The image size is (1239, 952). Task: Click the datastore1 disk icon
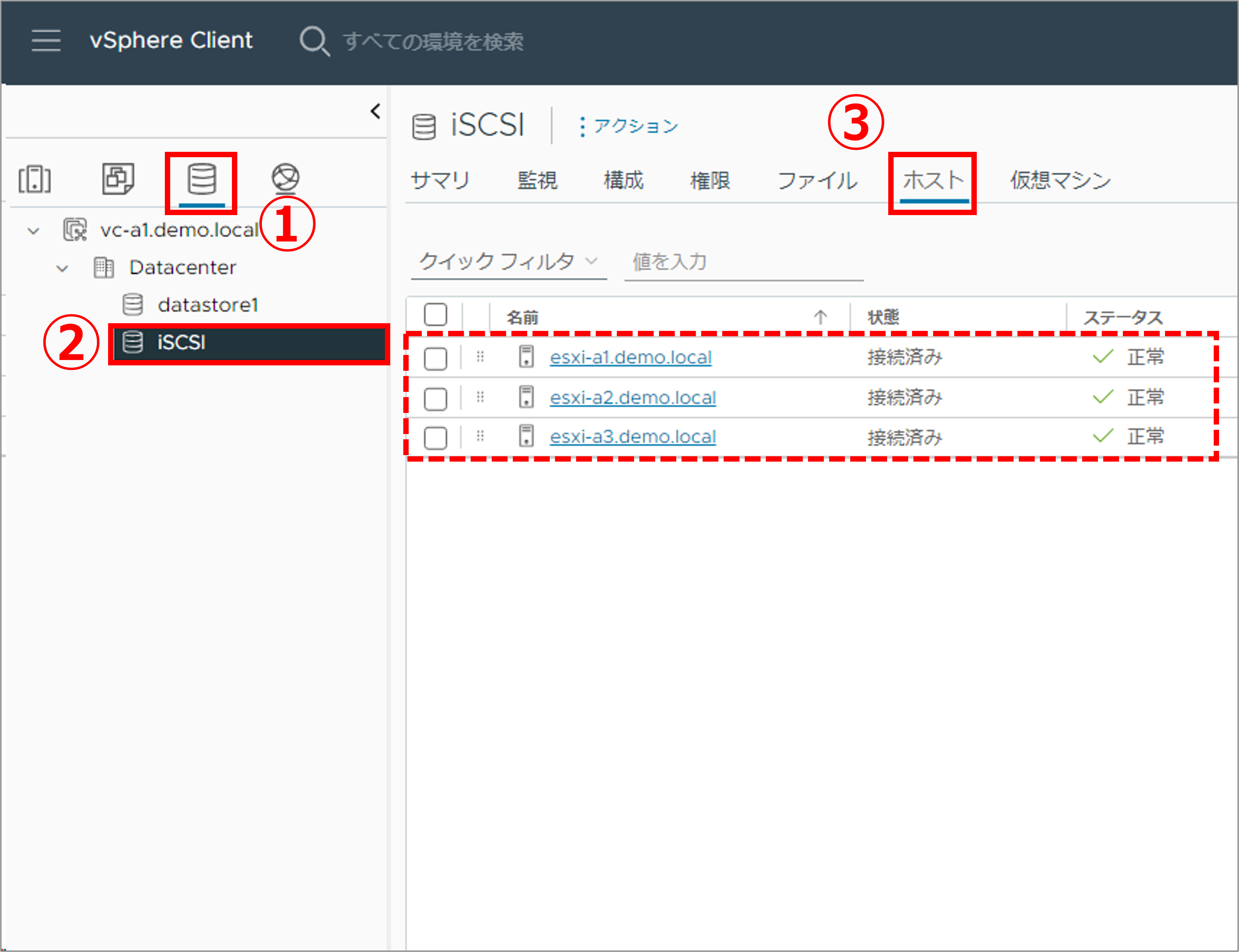point(133,305)
